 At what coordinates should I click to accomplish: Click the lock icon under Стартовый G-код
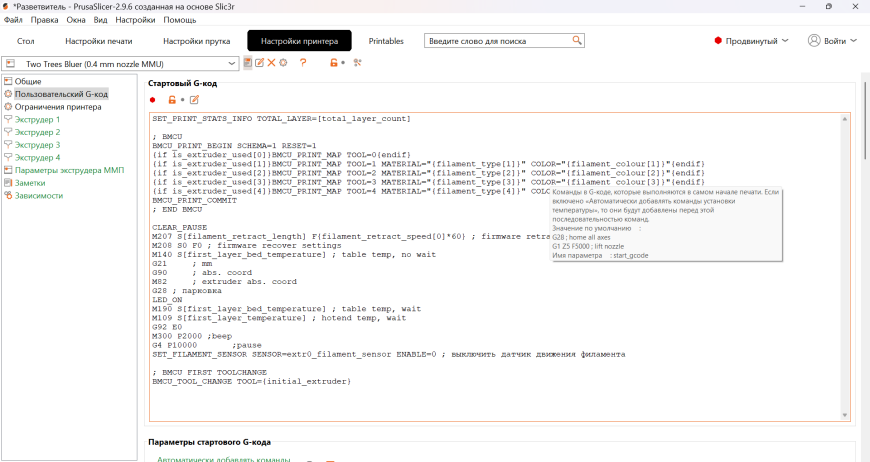pyautogui.click(x=172, y=100)
